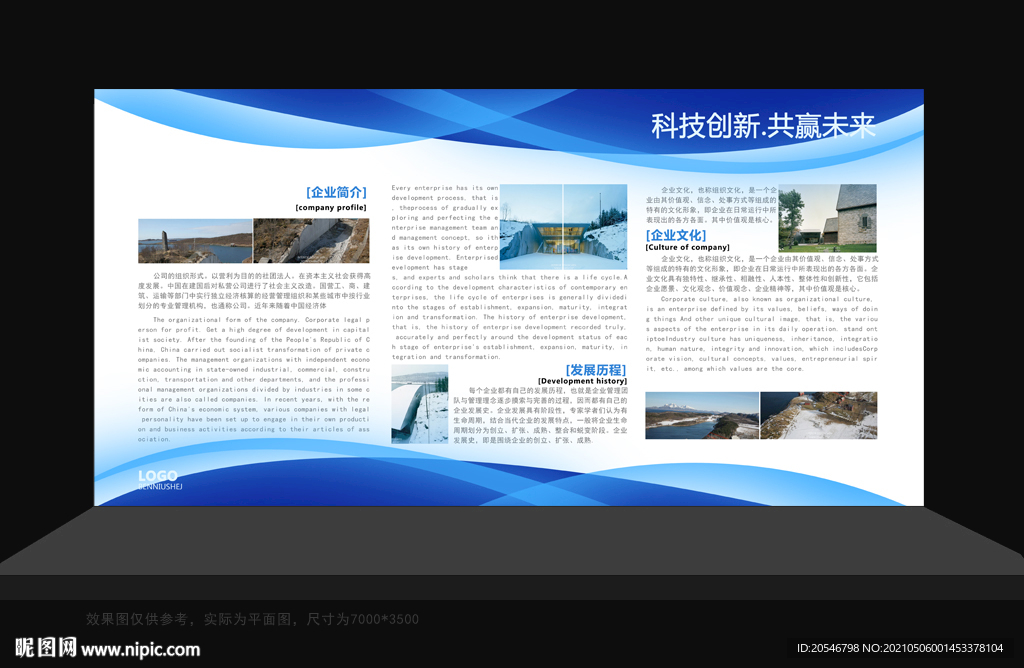Select the [发展历程] heading
Image resolution: width=1024 pixels, height=668 pixels.
[596, 370]
